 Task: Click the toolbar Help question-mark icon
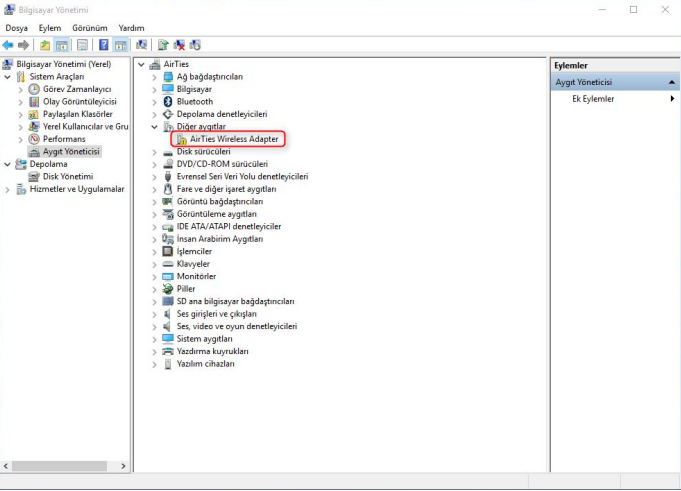coord(104,45)
